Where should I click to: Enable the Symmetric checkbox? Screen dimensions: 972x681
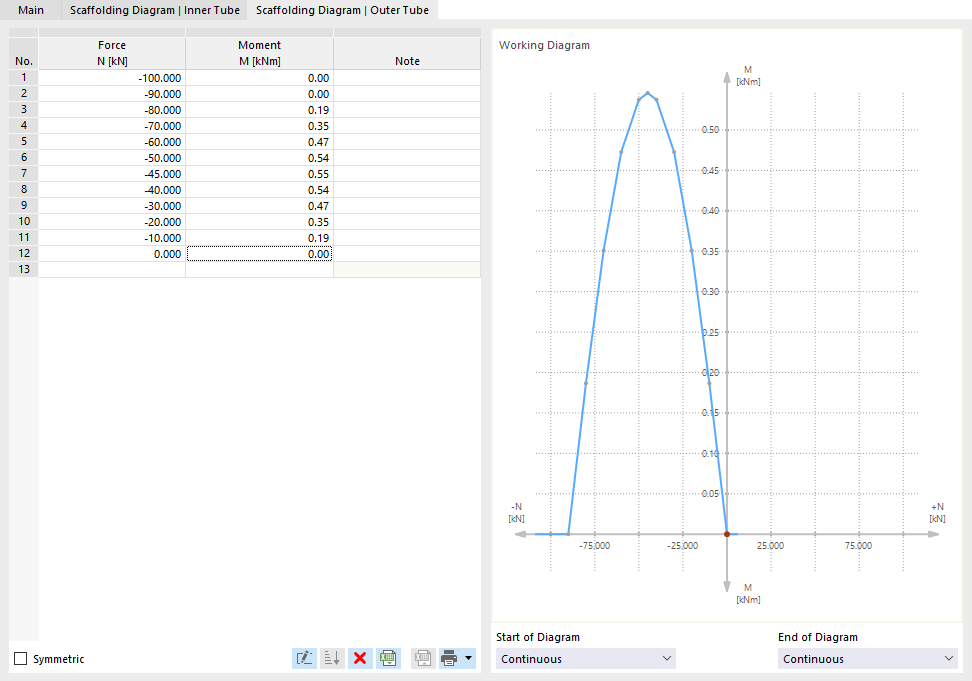point(20,659)
